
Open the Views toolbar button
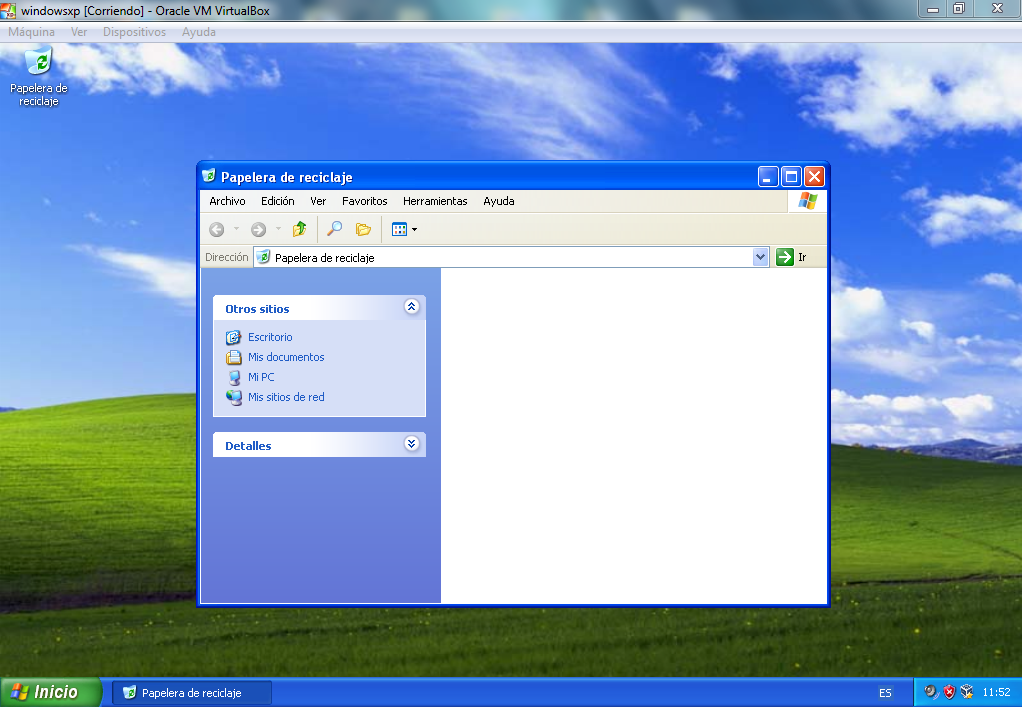coord(404,229)
